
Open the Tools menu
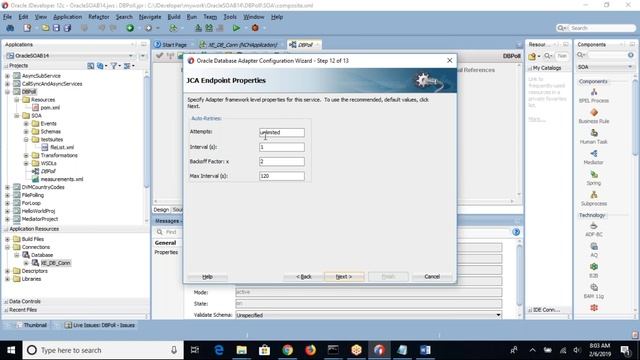230,17
